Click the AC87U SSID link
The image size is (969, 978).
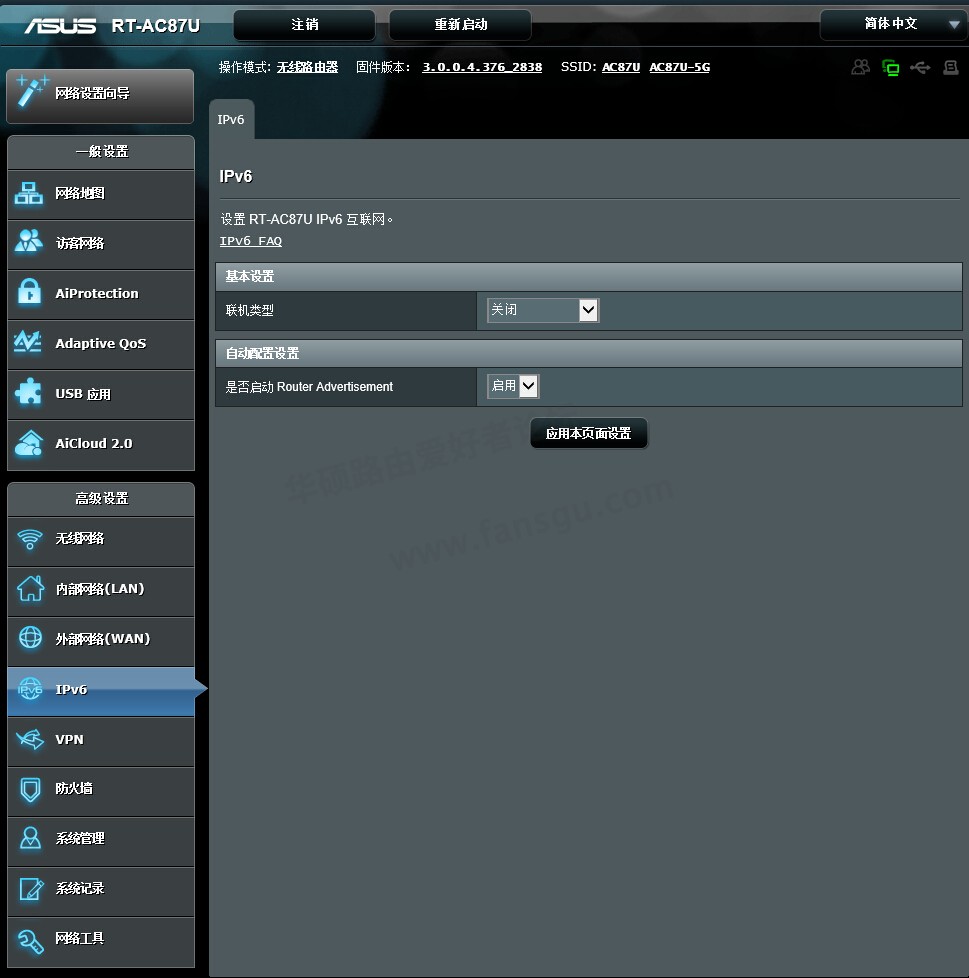[x=620, y=67]
